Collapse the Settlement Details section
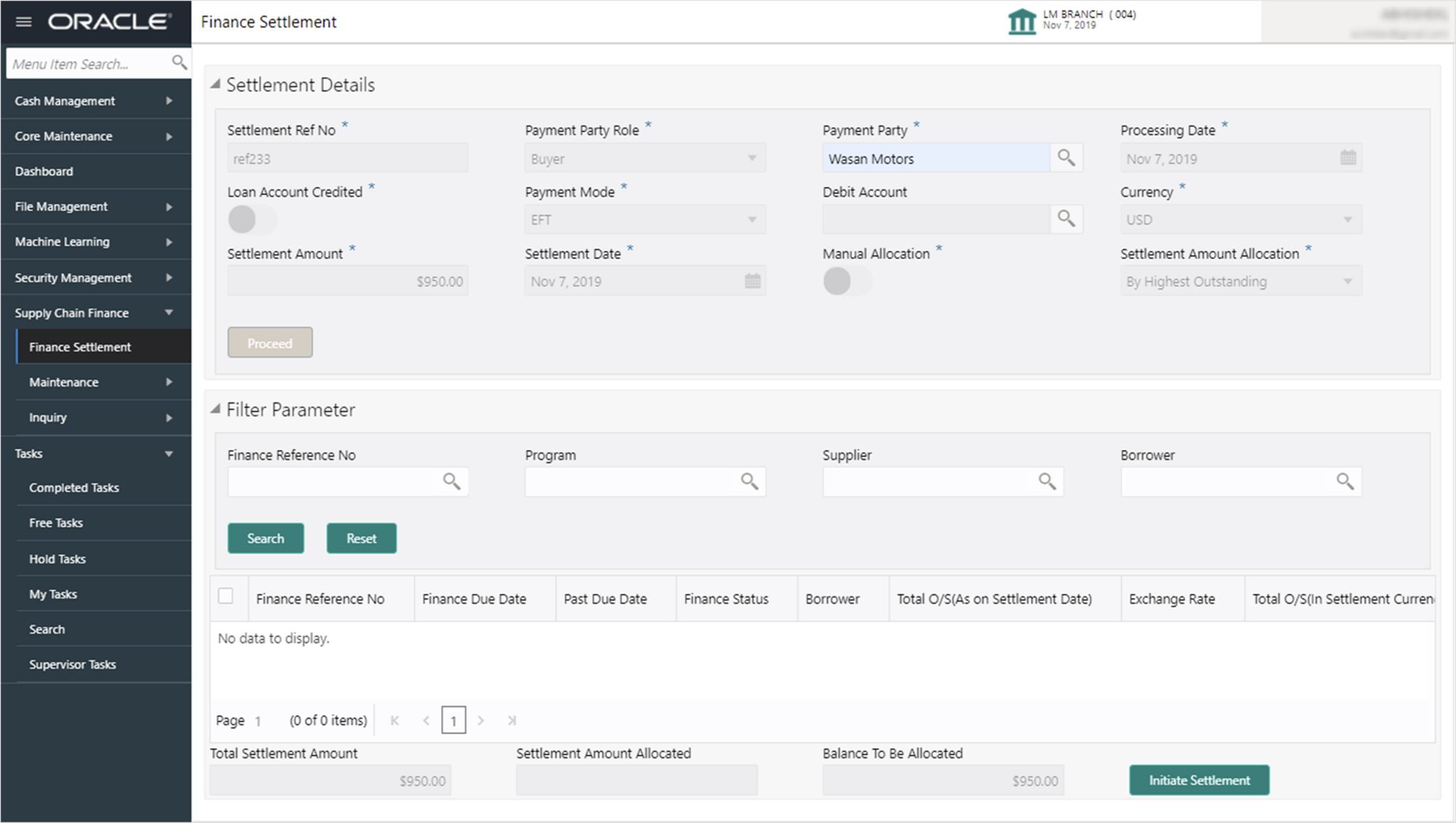Screen dimensions: 1456x823 pyautogui.click(x=215, y=84)
